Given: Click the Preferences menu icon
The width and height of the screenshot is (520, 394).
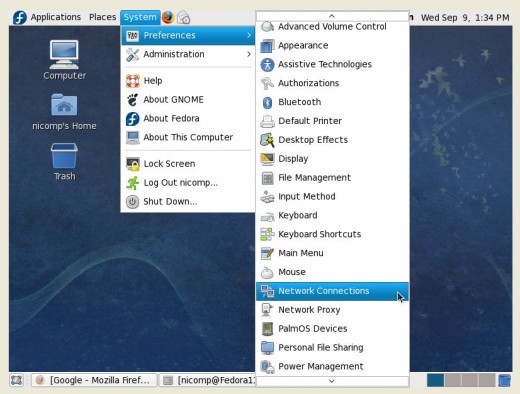Looking at the screenshot, I should pos(133,35).
